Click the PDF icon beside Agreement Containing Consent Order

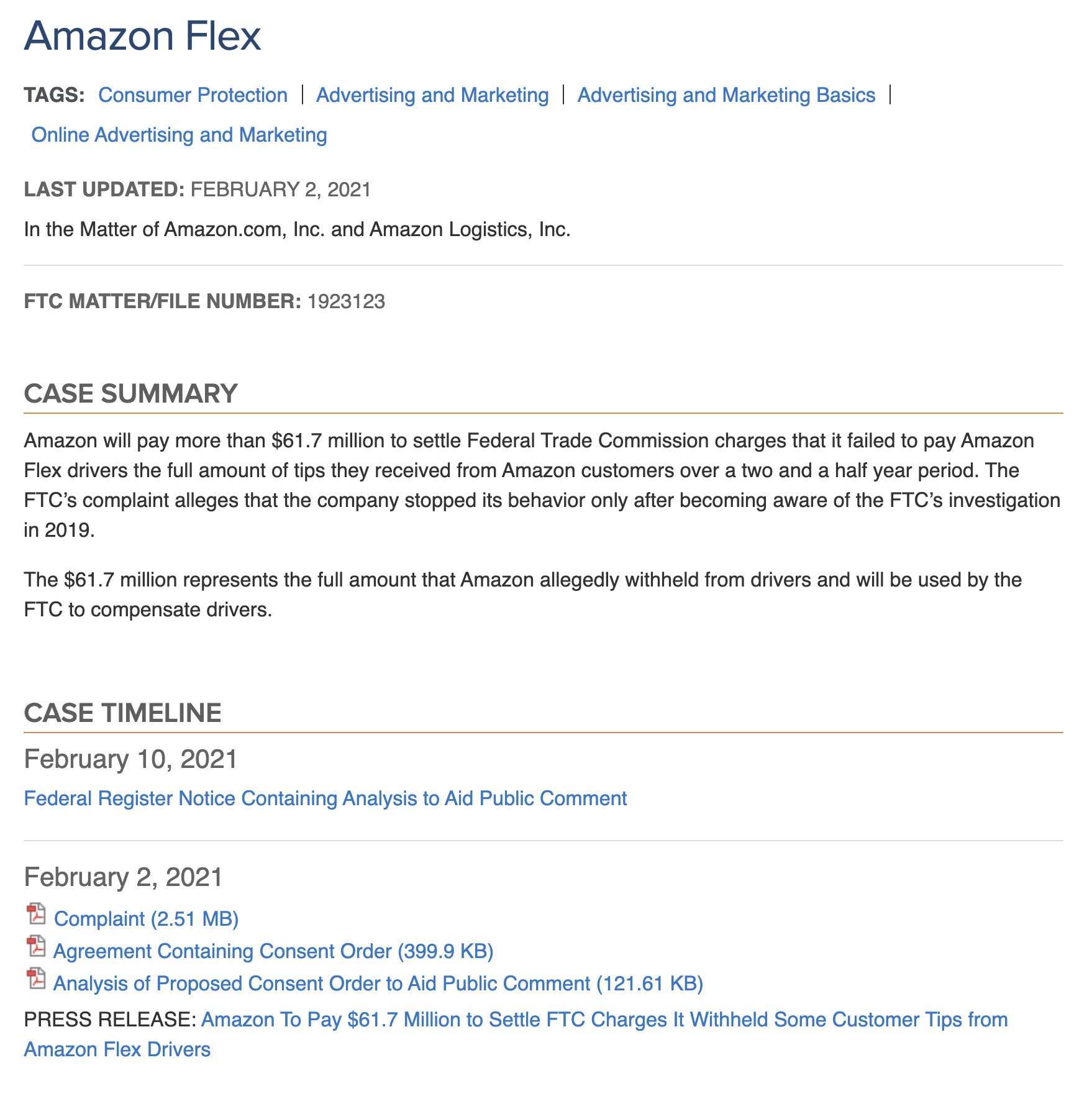(x=36, y=948)
